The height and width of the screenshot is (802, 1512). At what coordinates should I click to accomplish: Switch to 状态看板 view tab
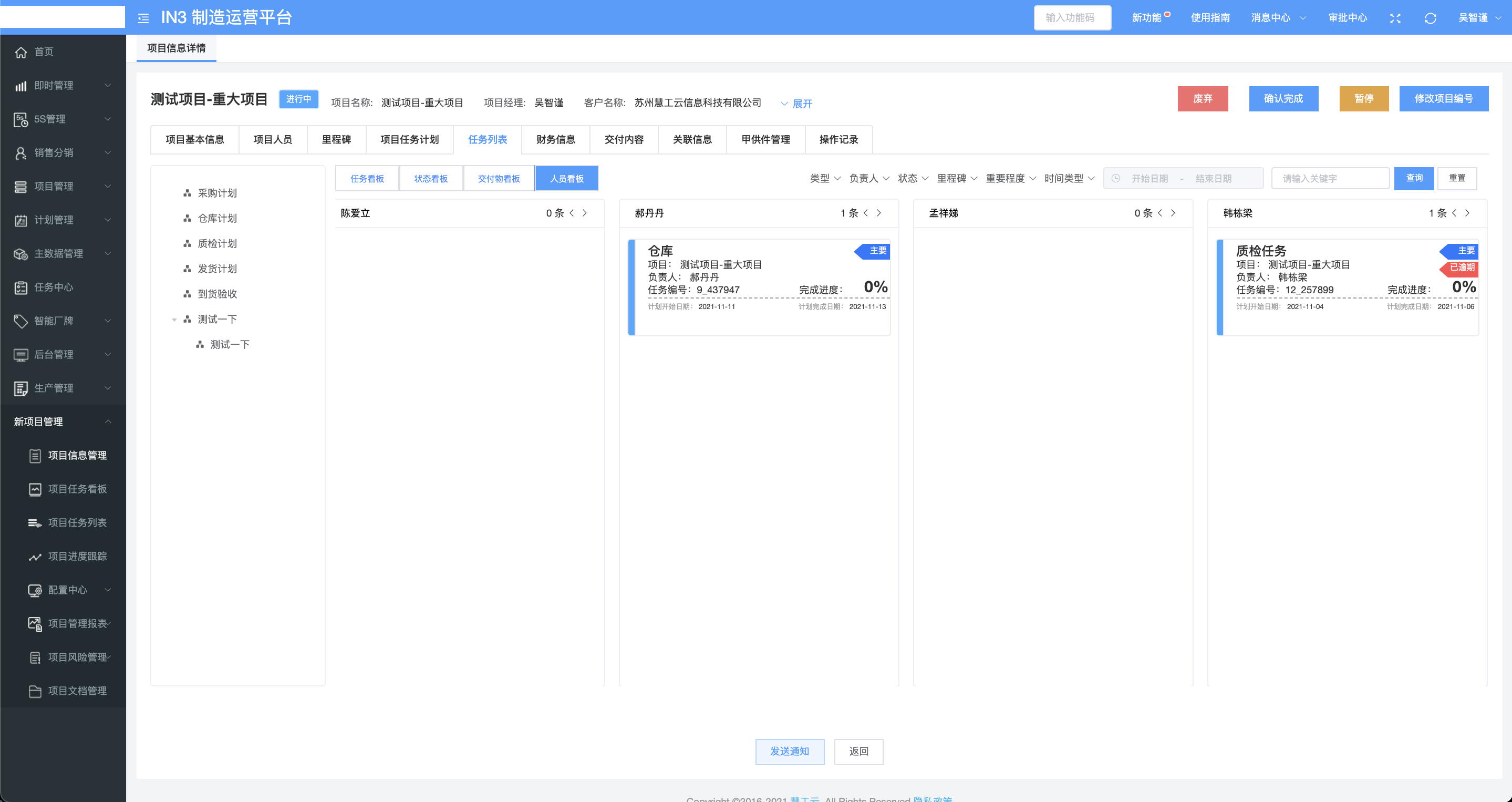point(431,179)
